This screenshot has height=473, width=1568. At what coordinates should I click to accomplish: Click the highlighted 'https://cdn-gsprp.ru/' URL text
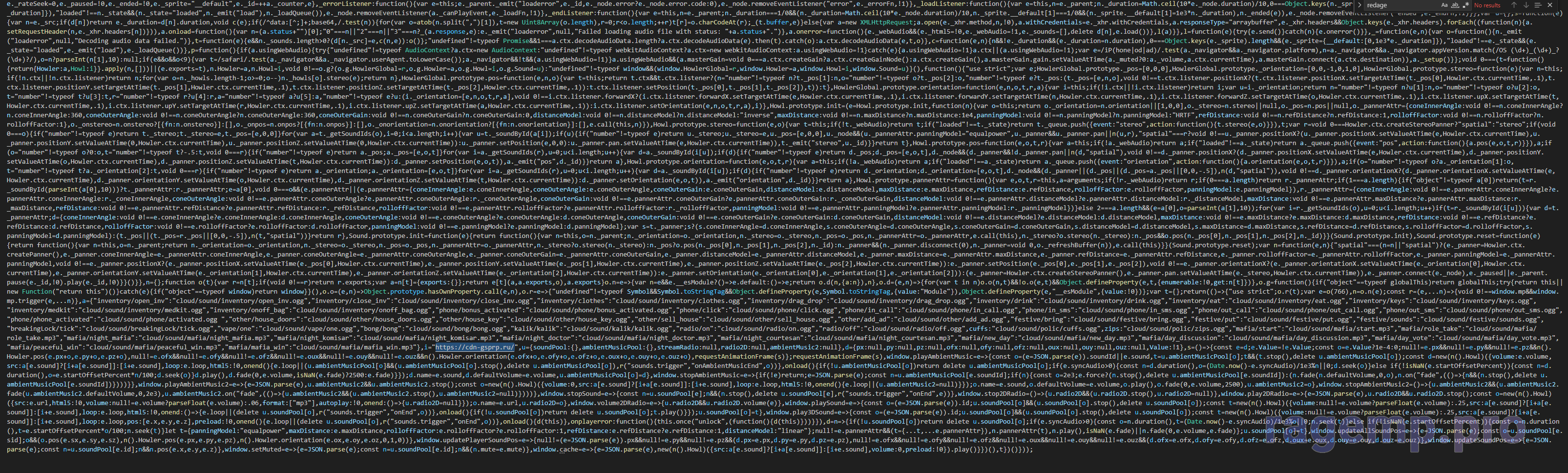click(x=475, y=347)
